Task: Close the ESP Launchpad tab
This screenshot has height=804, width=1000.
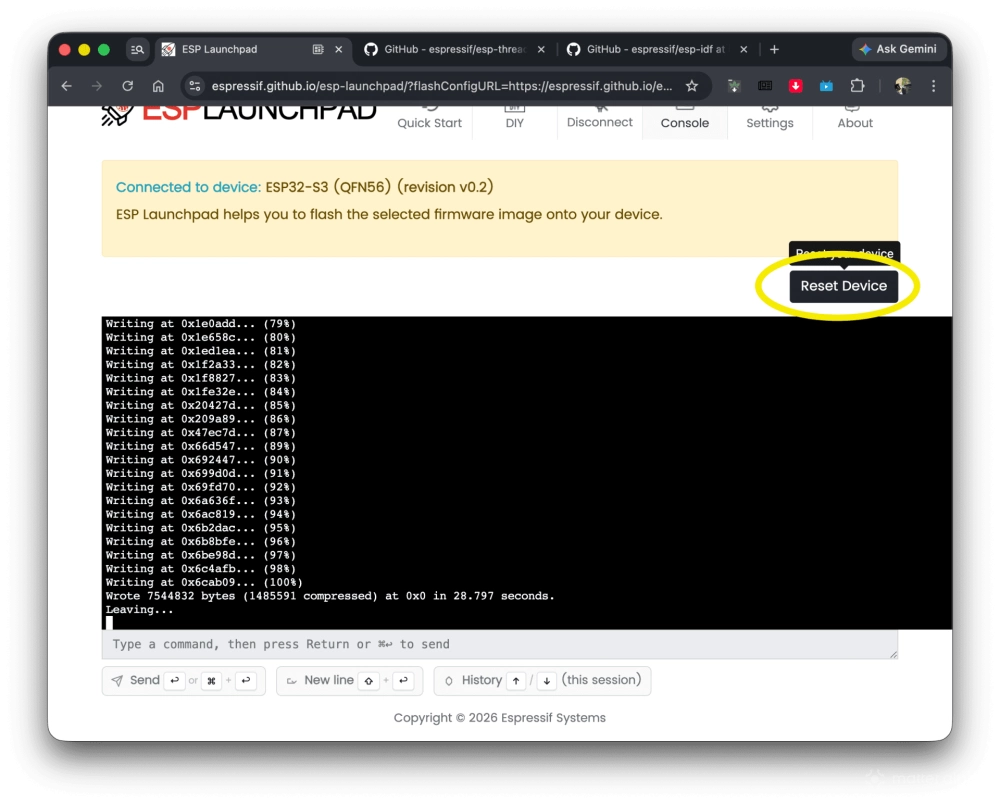Action: click(x=339, y=49)
